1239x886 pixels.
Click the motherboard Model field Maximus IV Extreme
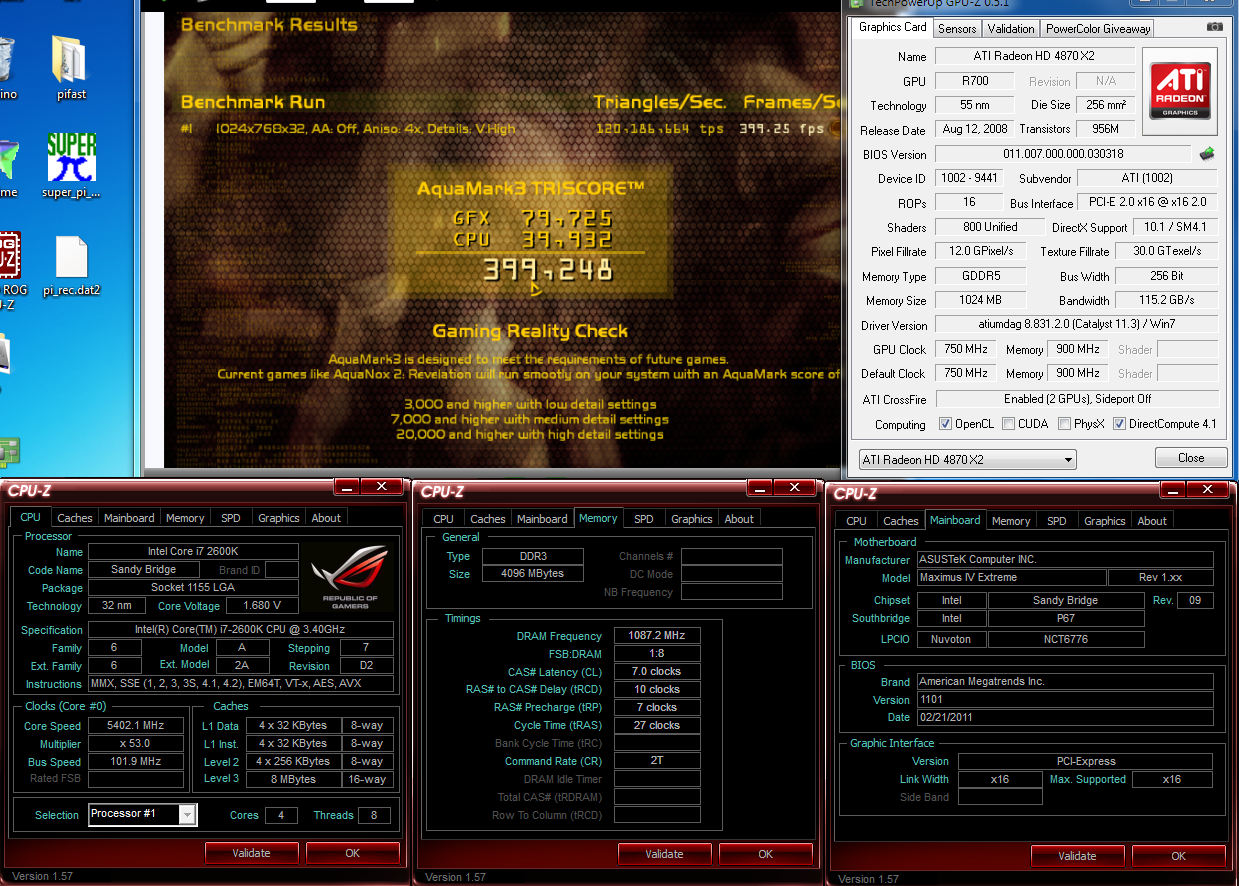[x=1012, y=577]
